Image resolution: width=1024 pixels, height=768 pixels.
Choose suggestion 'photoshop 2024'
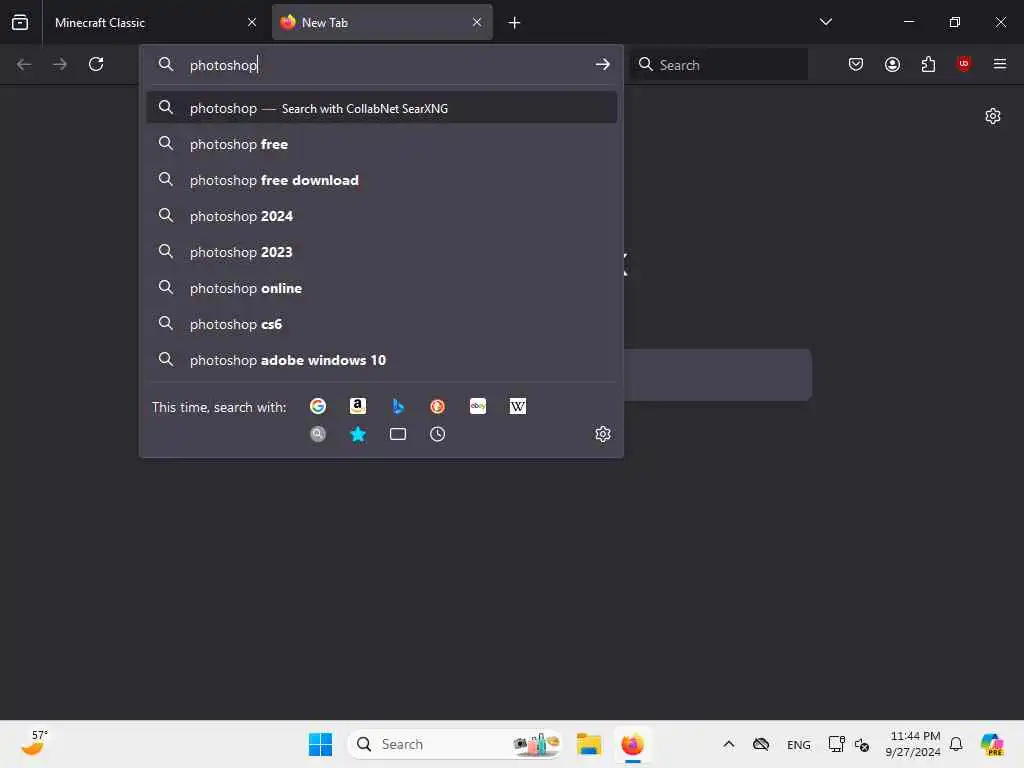382,216
